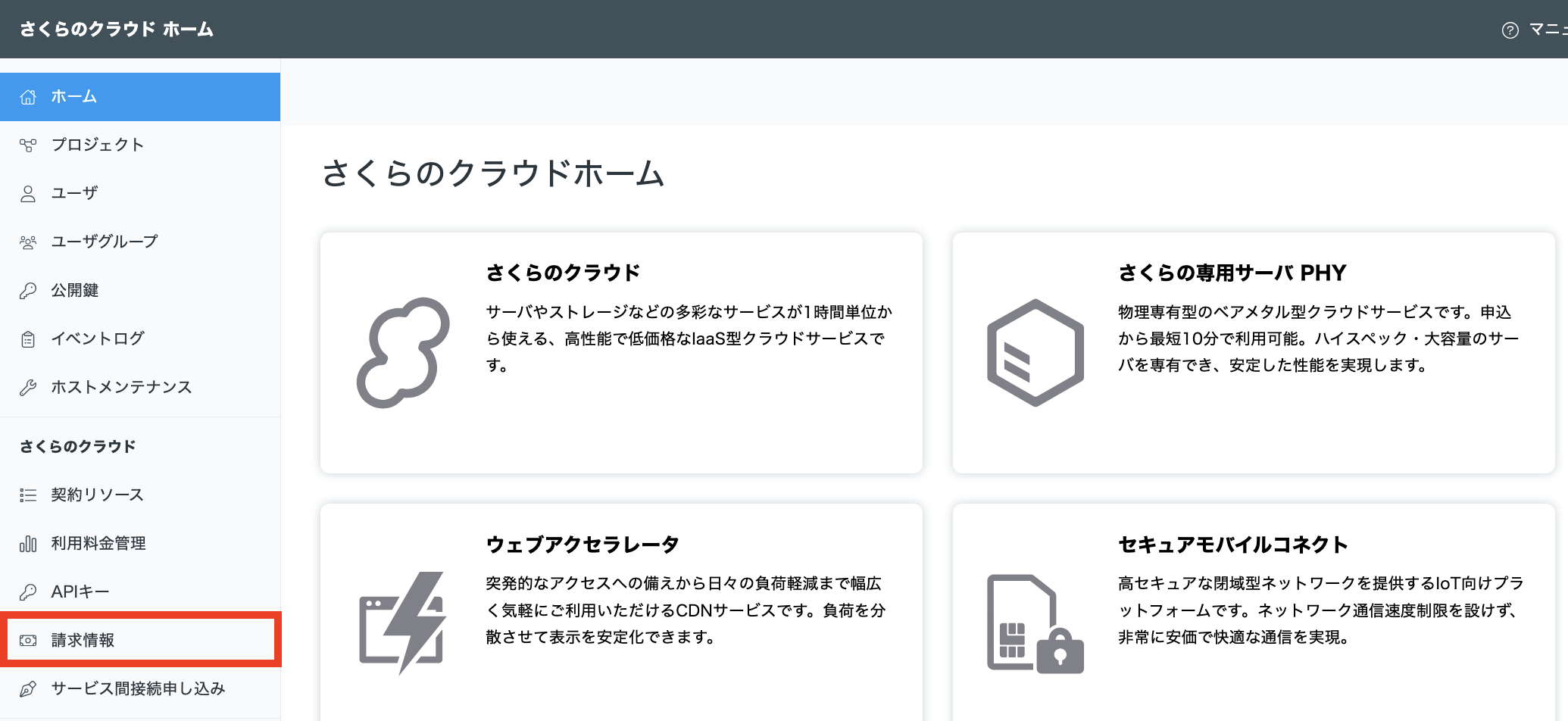Open サービス間接続申し込み menu item
Viewport: 1568px width, 721px height.
[x=140, y=688]
